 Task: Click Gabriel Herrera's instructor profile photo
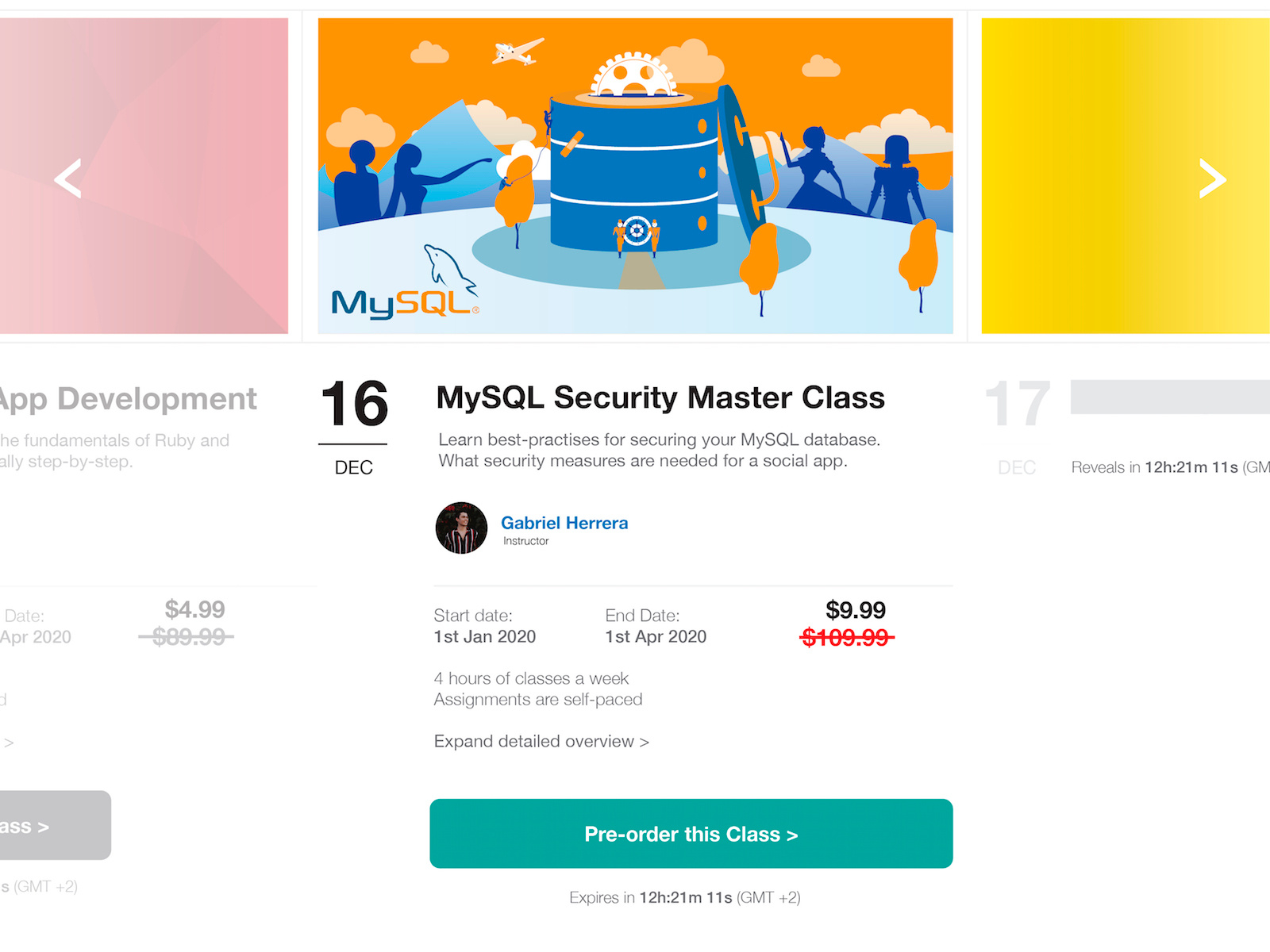point(461,528)
